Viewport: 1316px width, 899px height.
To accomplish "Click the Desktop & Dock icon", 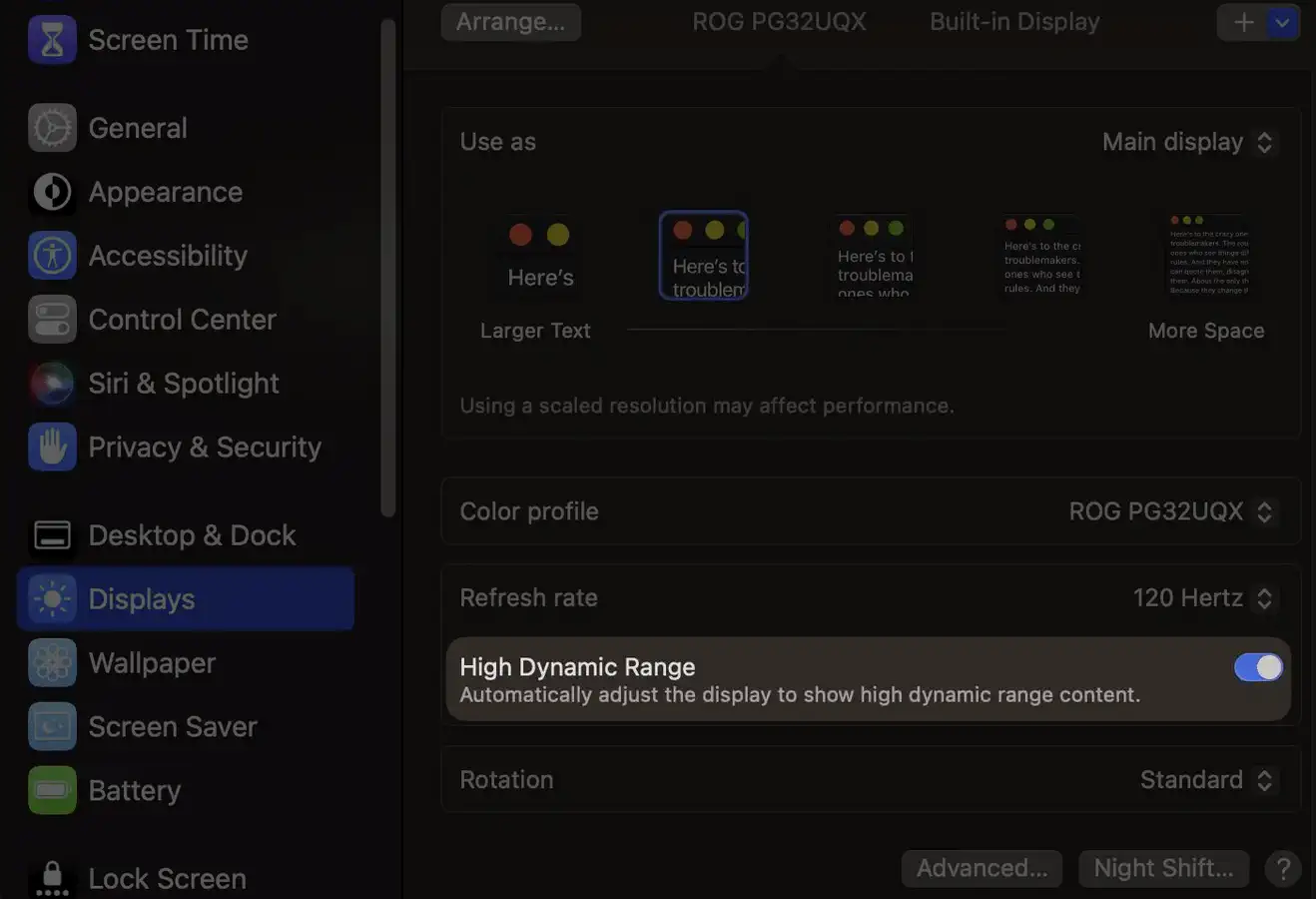I will [x=52, y=535].
